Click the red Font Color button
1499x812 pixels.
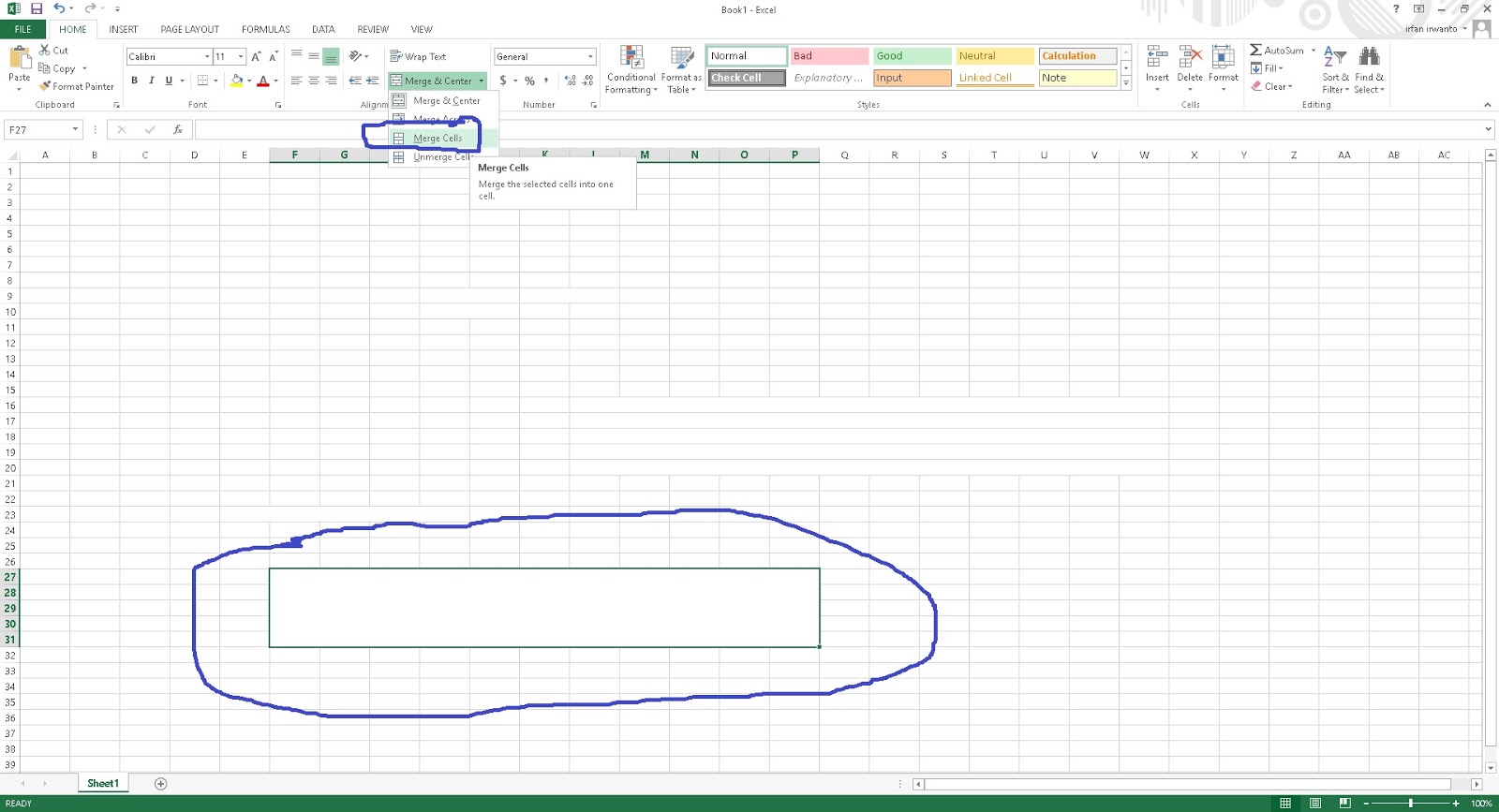pyautogui.click(x=263, y=81)
